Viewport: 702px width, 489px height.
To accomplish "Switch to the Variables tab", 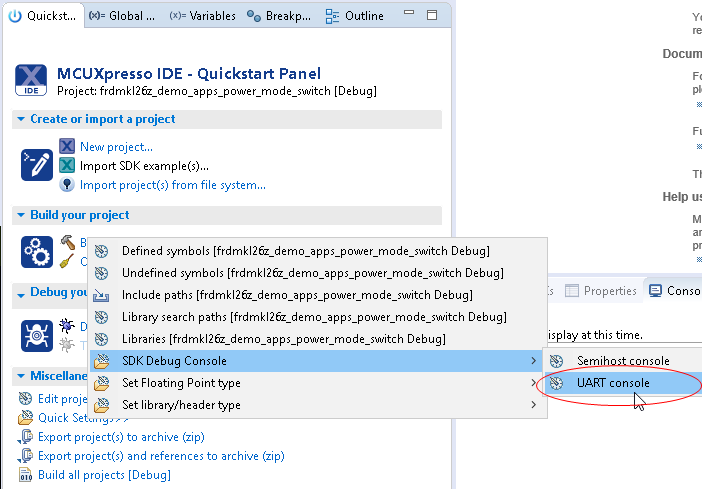I will [x=202, y=16].
